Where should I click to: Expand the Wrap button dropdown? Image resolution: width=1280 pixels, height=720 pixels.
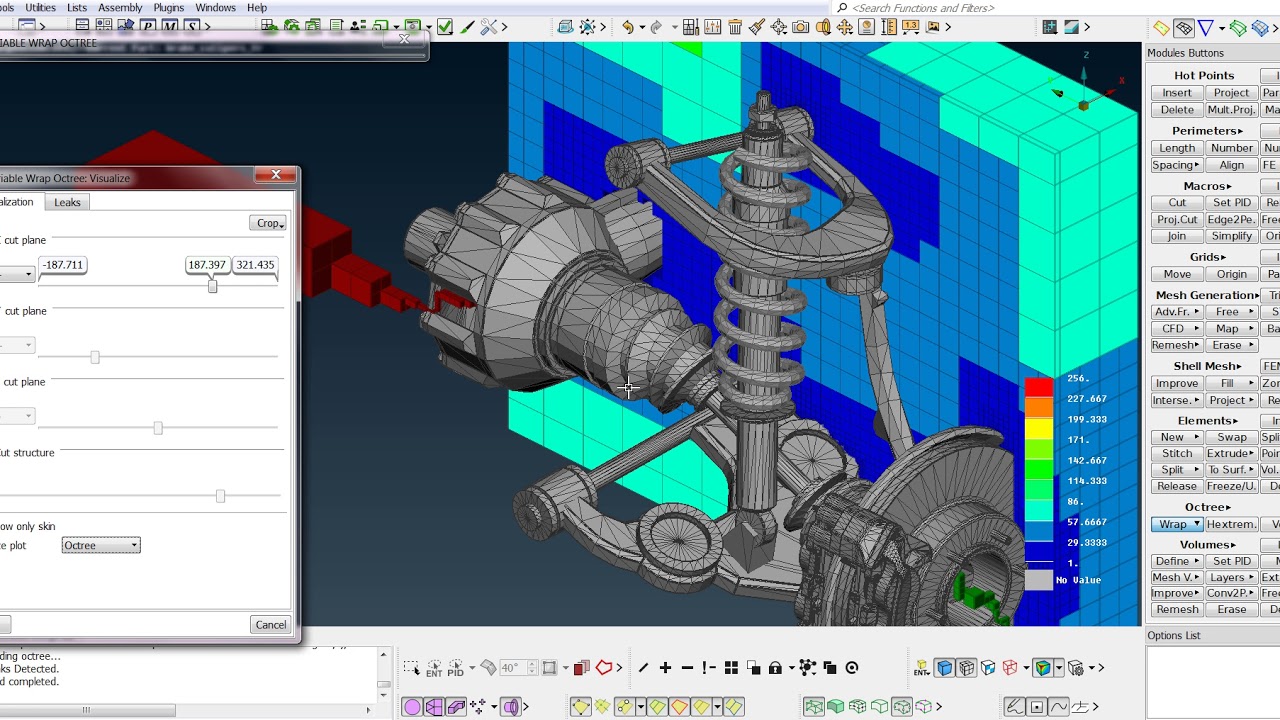click(x=1196, y=524)
